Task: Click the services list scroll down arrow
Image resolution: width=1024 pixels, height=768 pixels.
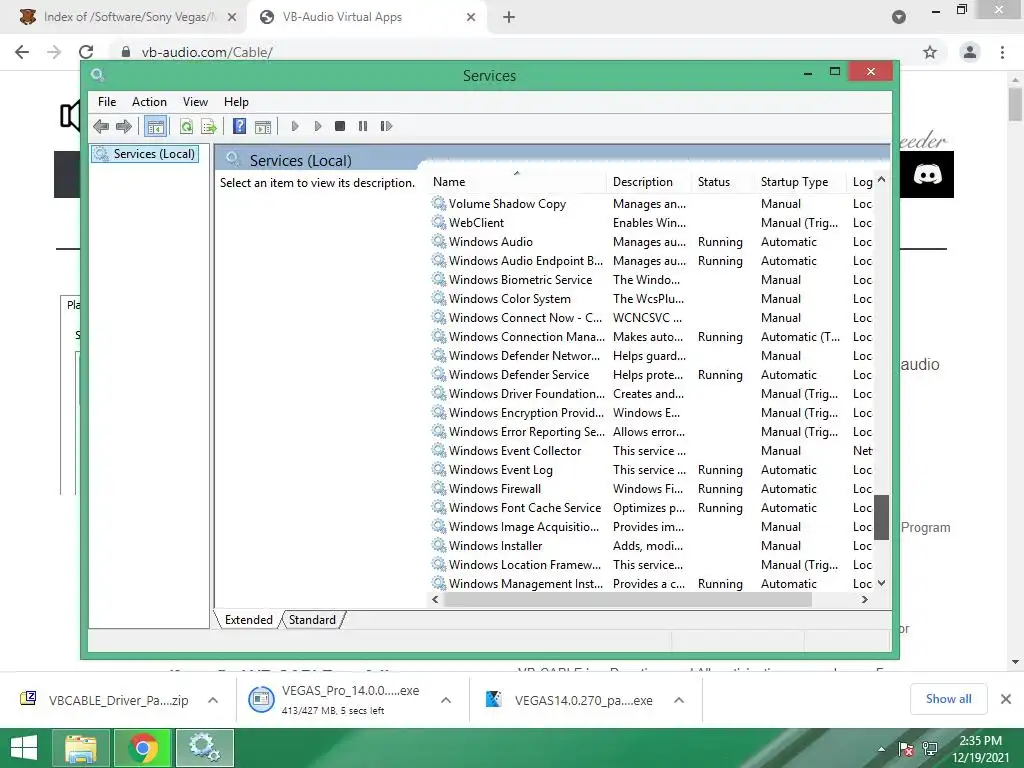Action: point(882,583)
